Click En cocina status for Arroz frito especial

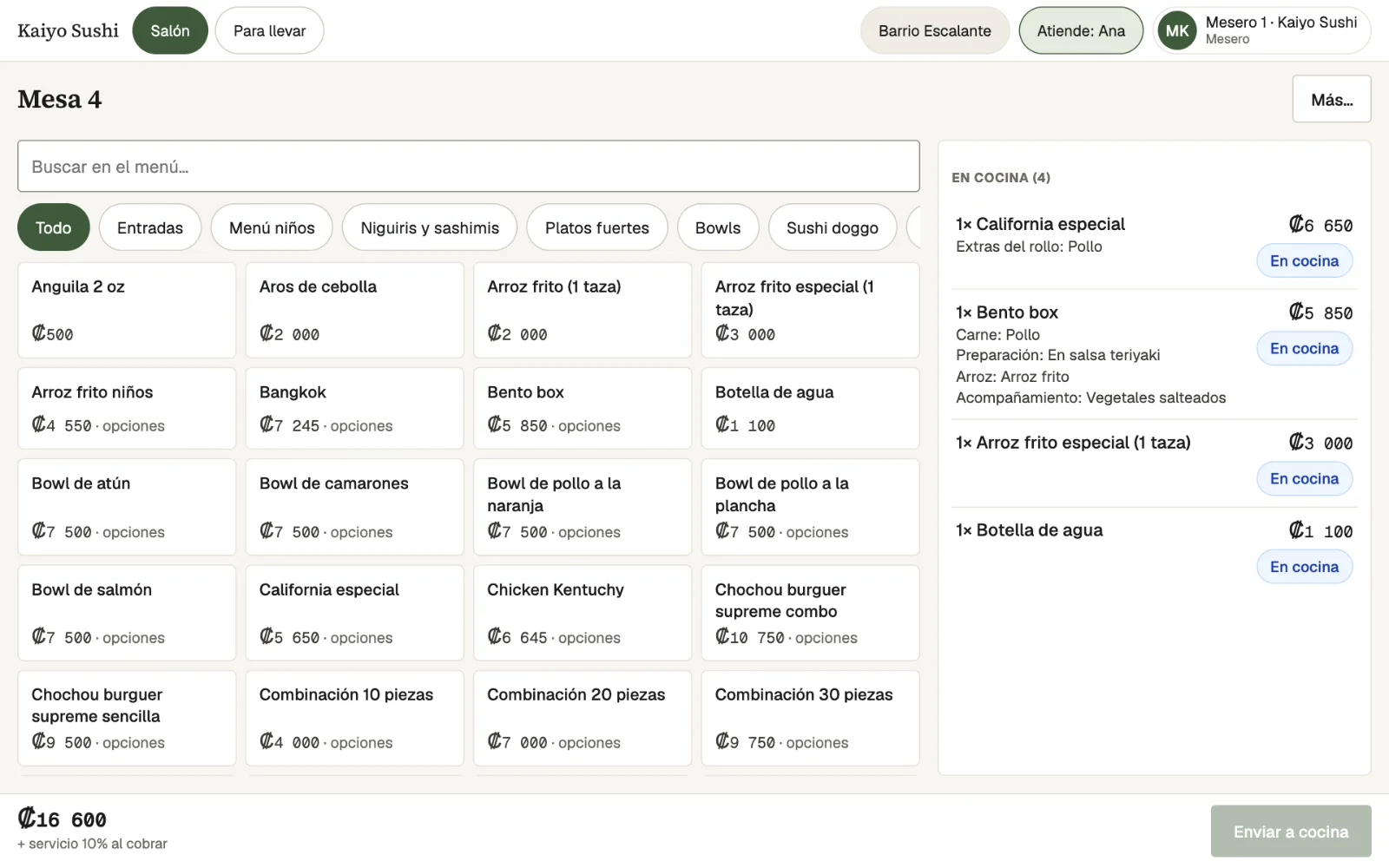click(1305, 479)
